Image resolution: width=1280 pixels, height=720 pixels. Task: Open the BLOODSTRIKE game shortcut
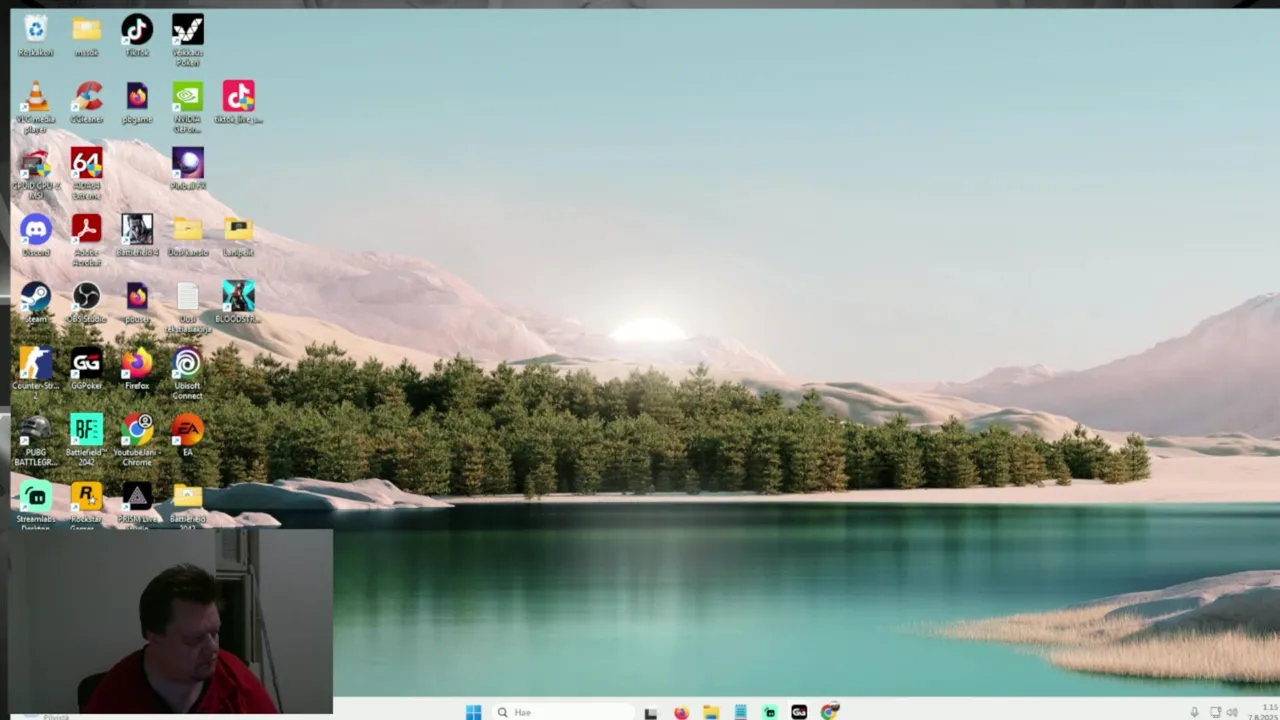coord(238,302)
